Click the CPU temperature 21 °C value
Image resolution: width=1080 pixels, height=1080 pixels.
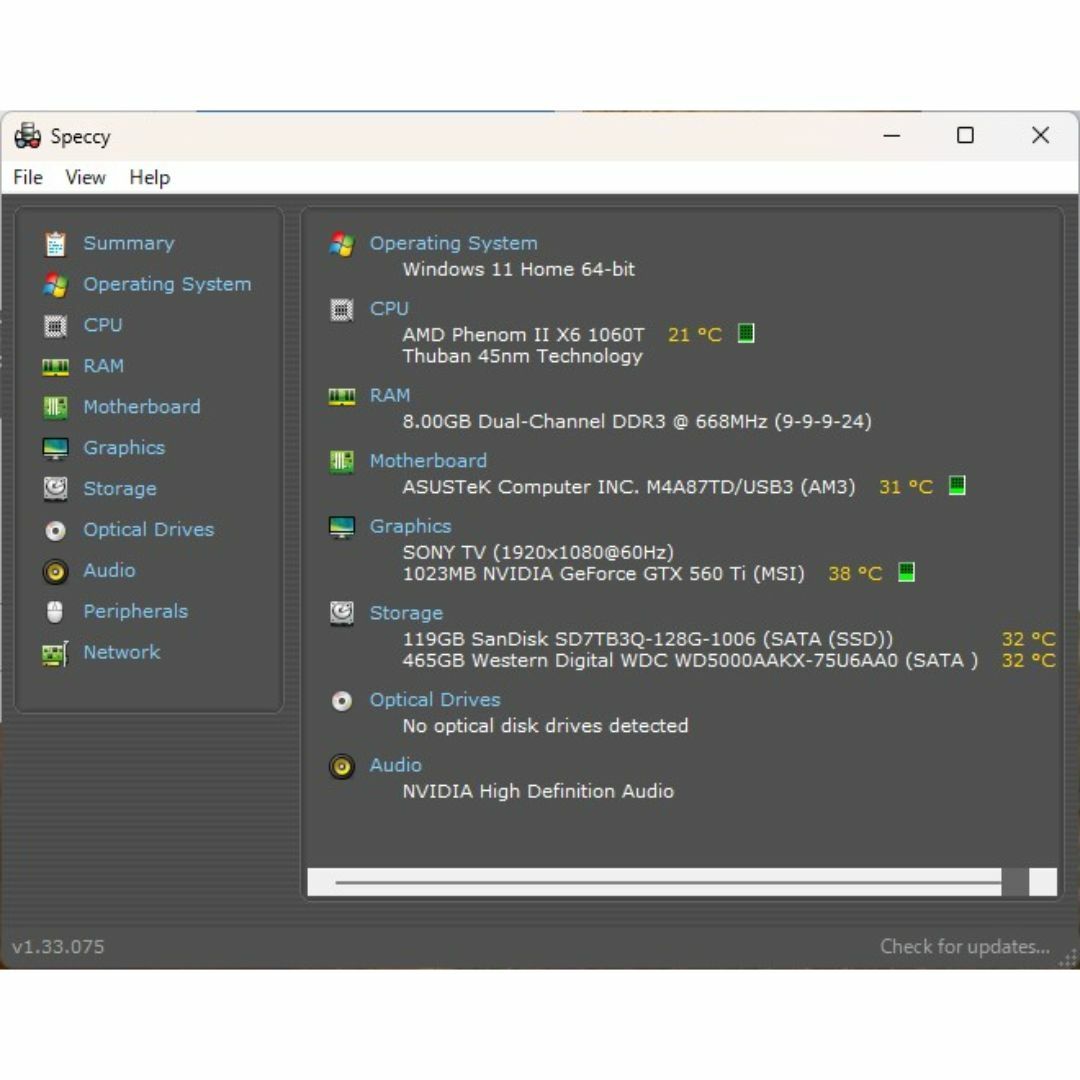pyautogui.click(x=695, y=335)
